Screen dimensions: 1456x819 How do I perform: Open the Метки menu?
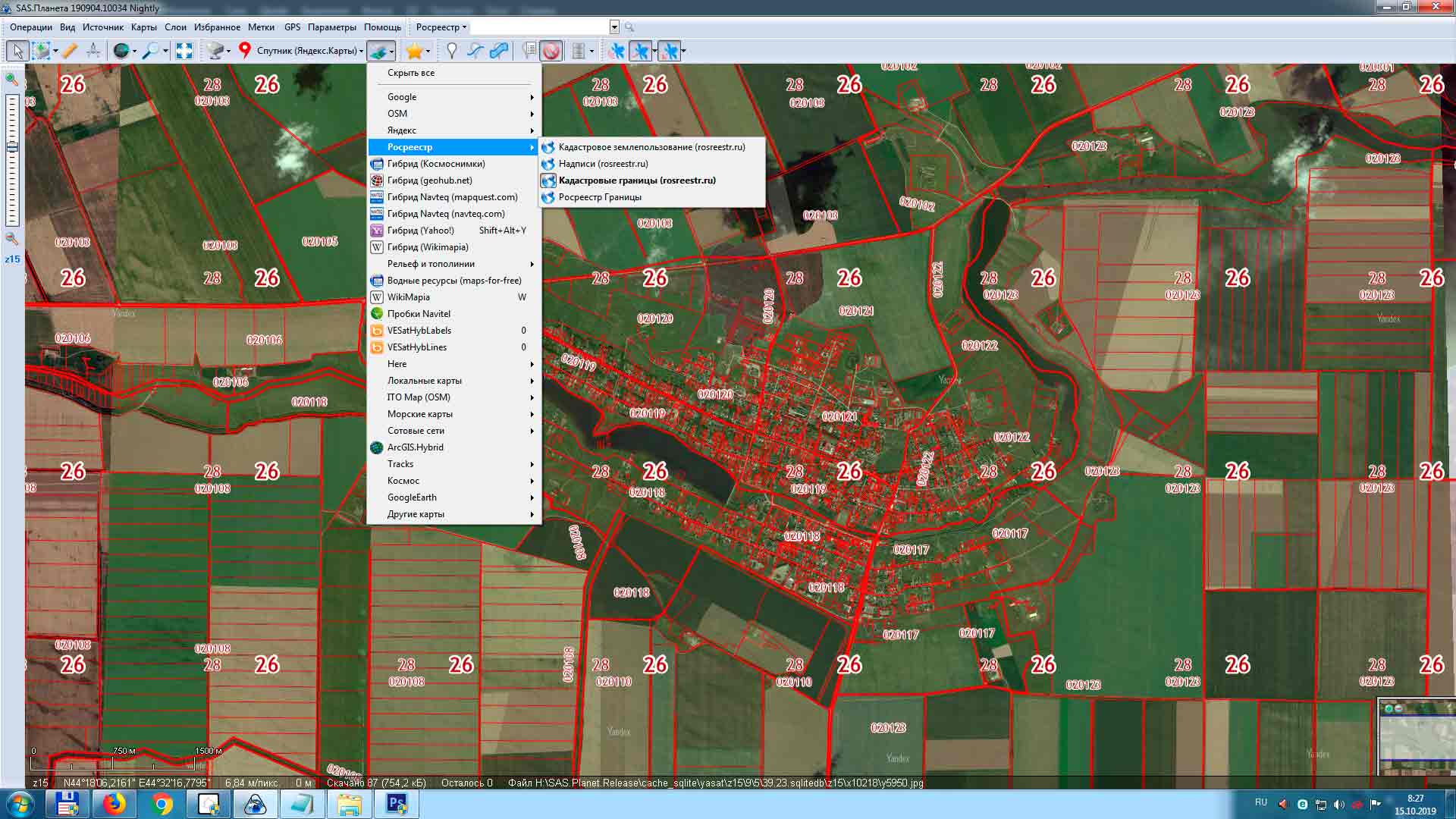[x=261, y=27]
